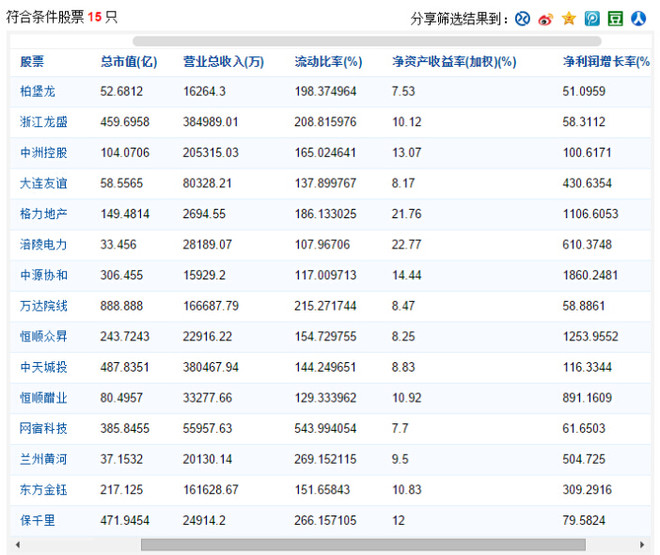Image resolution: width=660 pixels, height=555 pixels.
Task: Share results via the first blue circle share icon
Action: pos(522,19)
